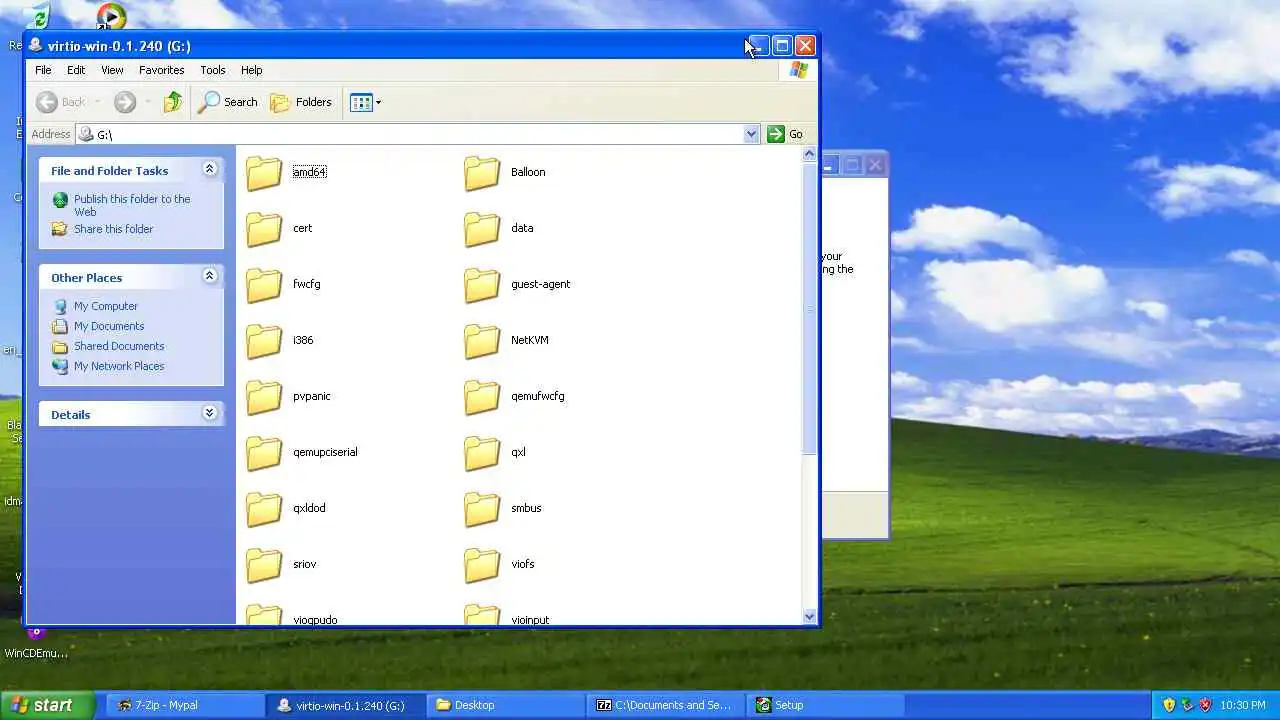Screen dimensions: 1280x720
Task: Open the Tools menu
Action: [x=213, y=70]
